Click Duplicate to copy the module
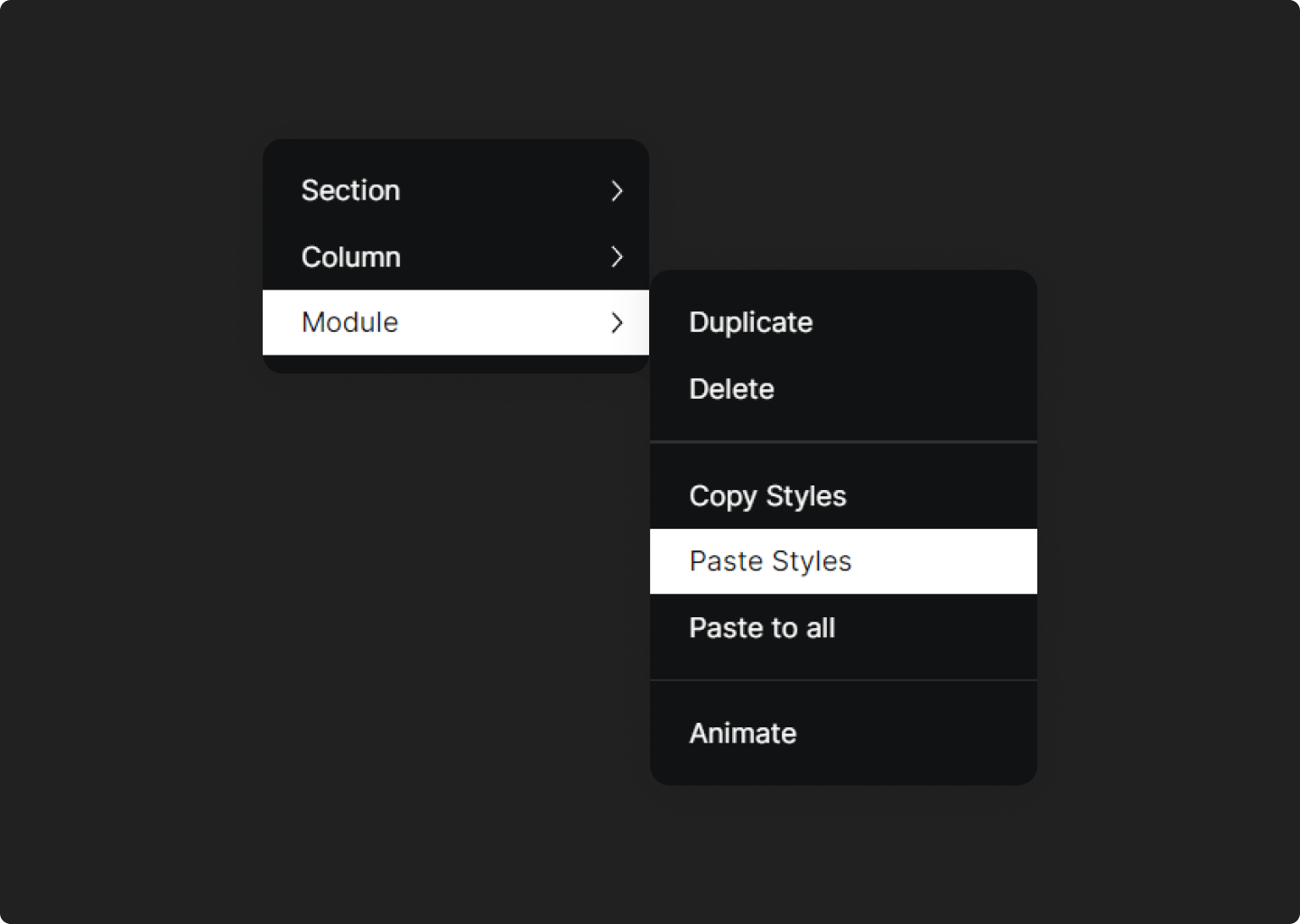 point(750,322)
